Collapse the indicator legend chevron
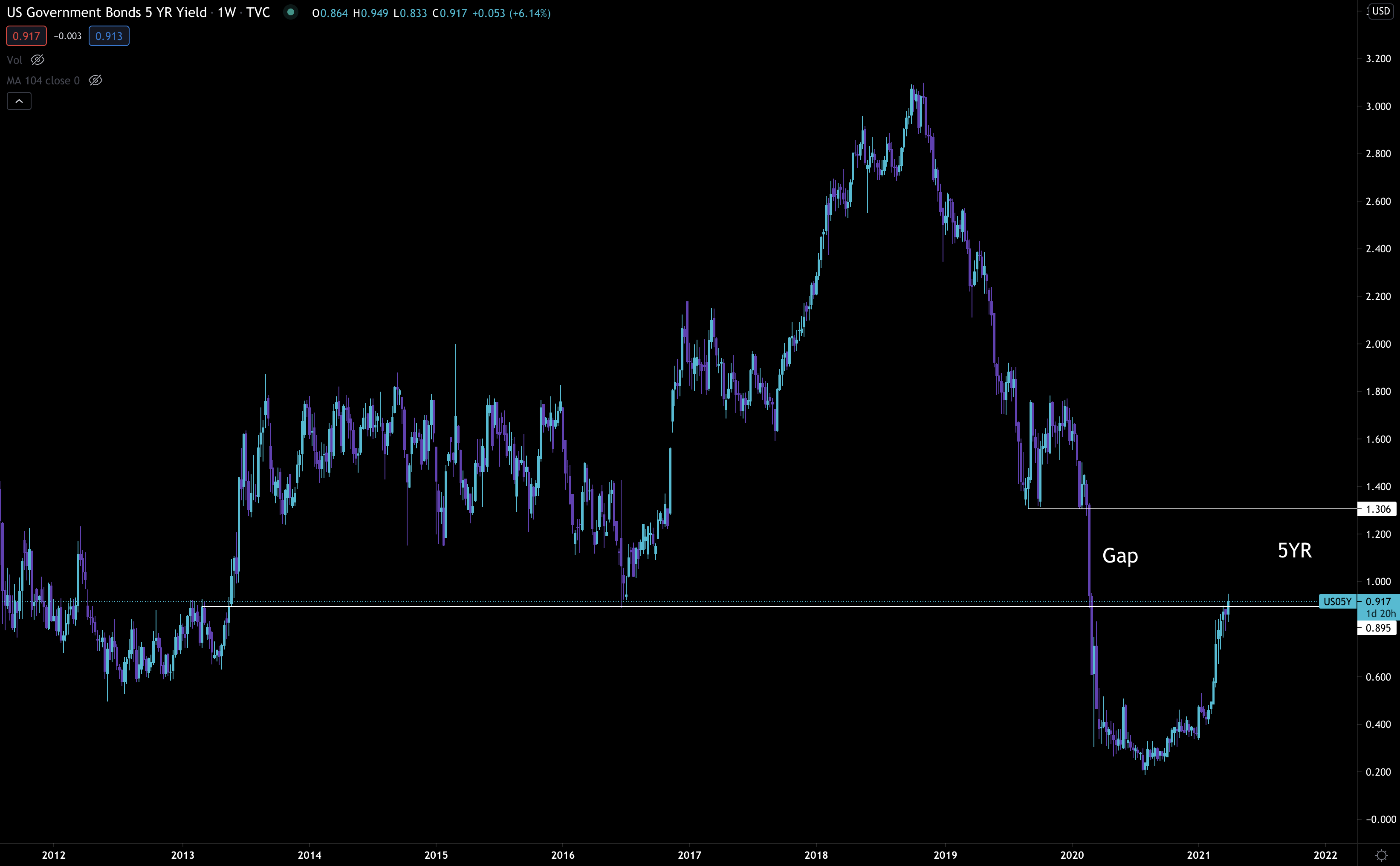 tap(19, 101)
